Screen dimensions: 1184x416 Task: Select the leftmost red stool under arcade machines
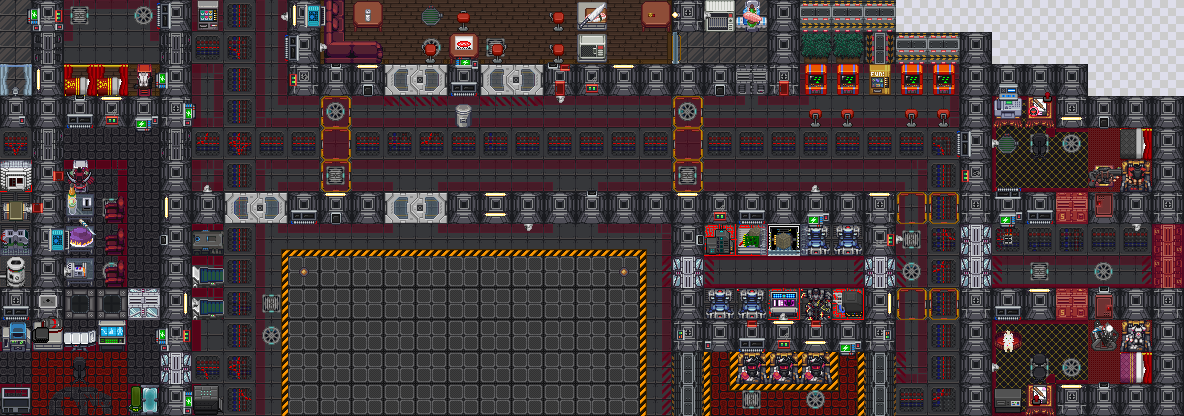(x=816, y=117)
